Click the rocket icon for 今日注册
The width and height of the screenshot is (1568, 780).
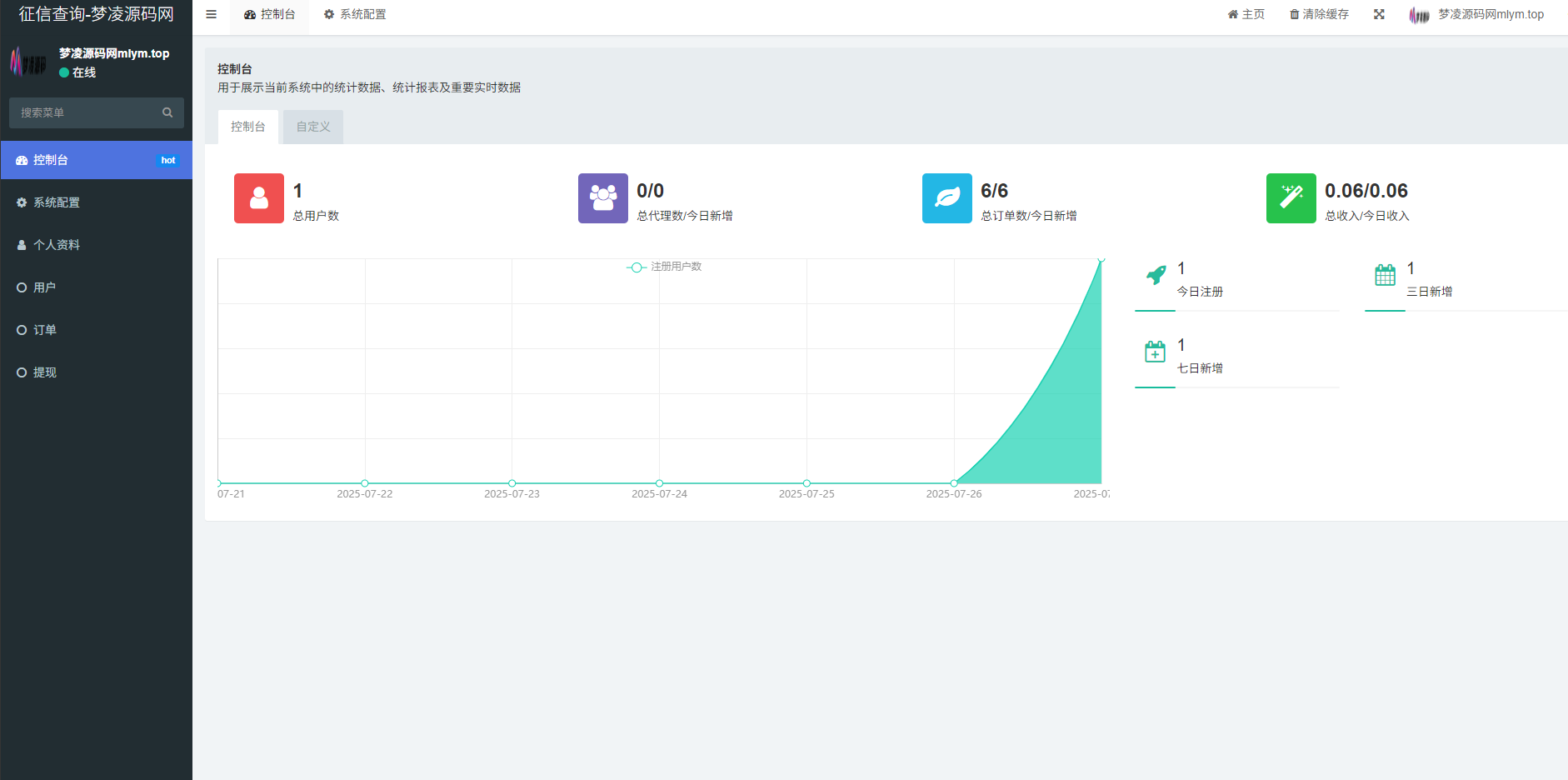[x=1156, y=275]
